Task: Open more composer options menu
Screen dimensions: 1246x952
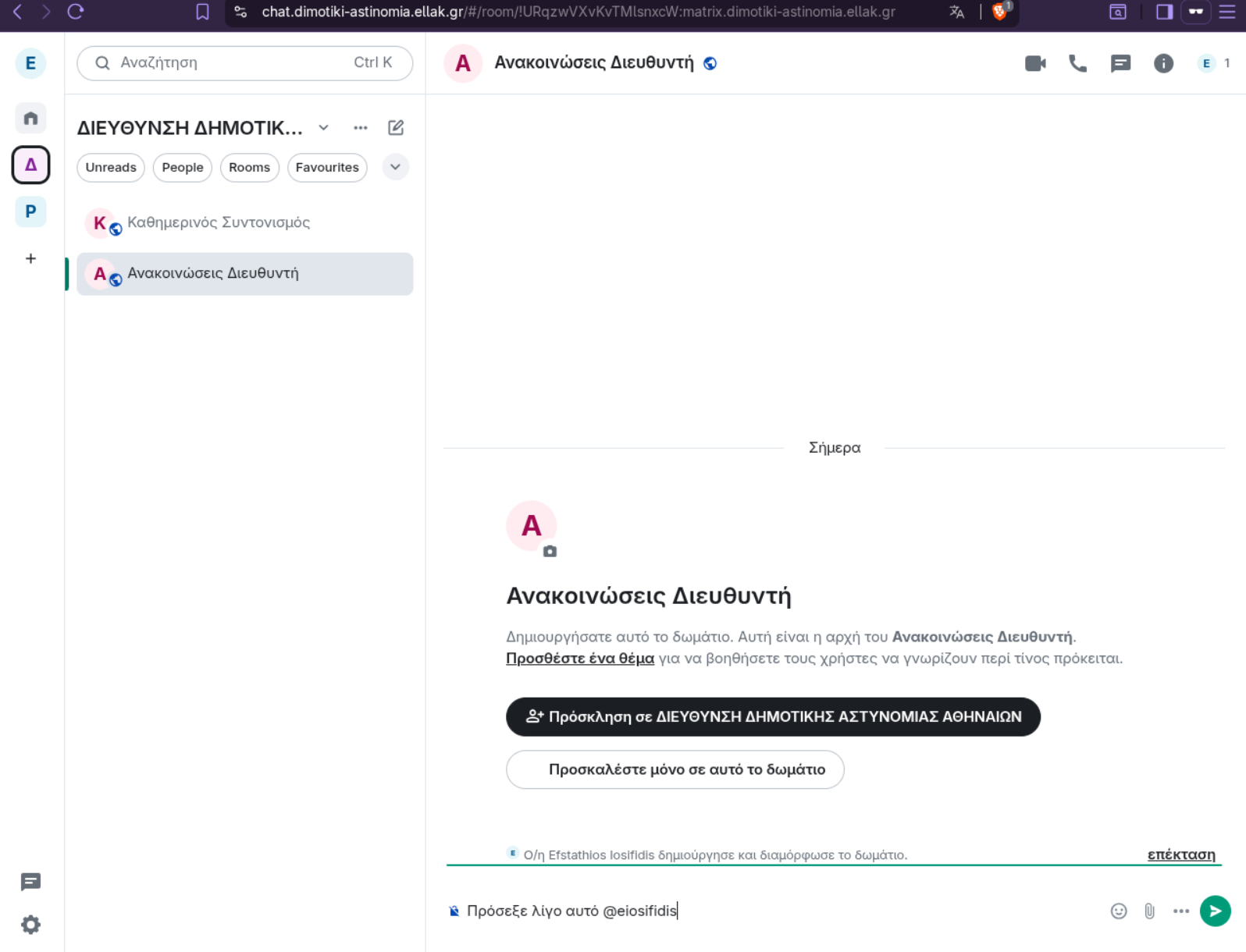Action: coord(1180,911)
